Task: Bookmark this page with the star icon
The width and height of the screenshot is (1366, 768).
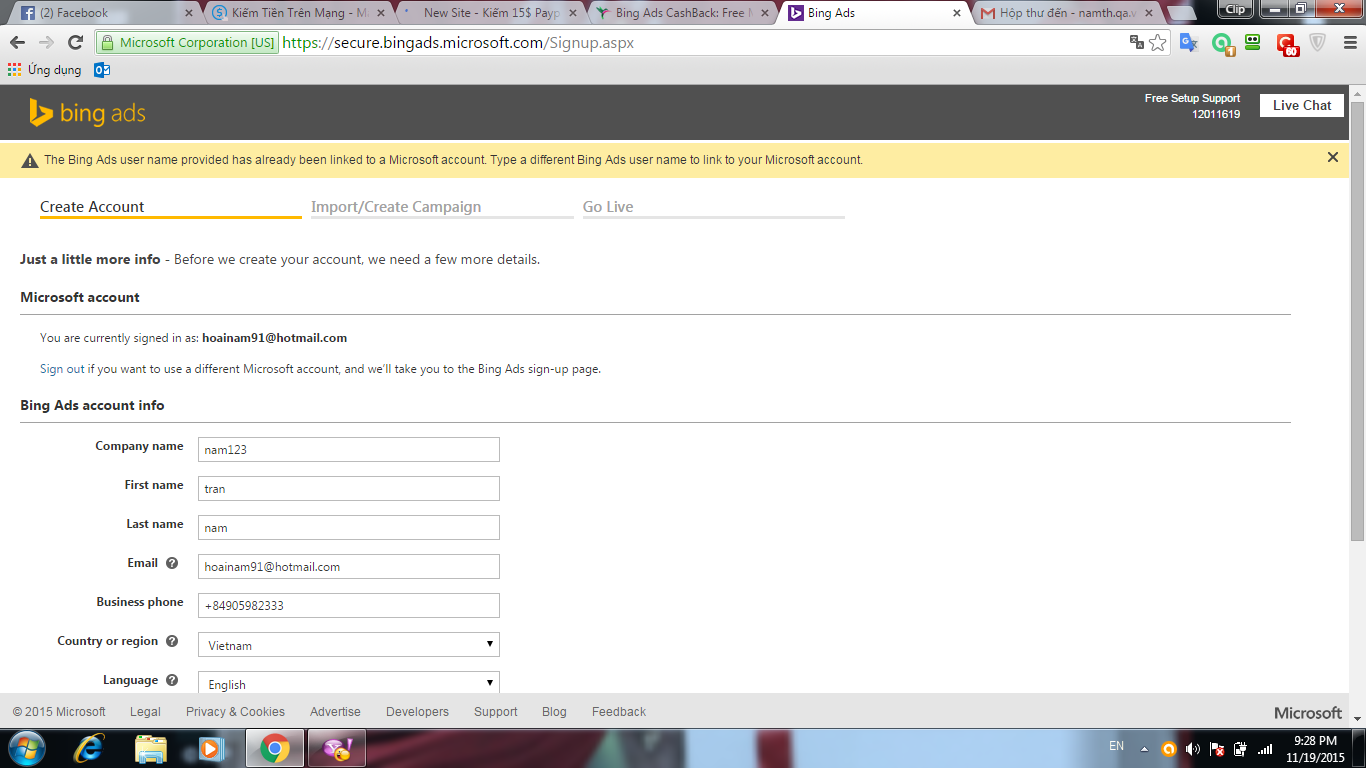Action: coord(1158,43)
